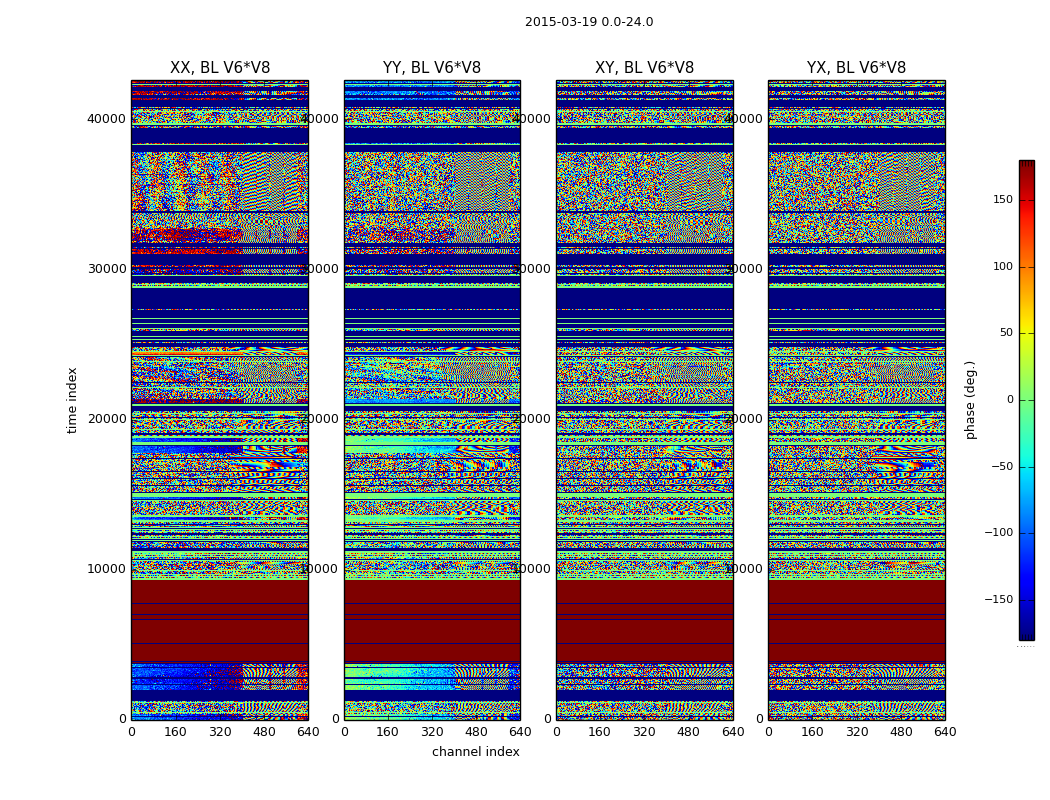Image resolution: width=1050 pixels, height=800 pixels.
Task: Click the colorbar tick label "50"
Action: coord(1006,333)
